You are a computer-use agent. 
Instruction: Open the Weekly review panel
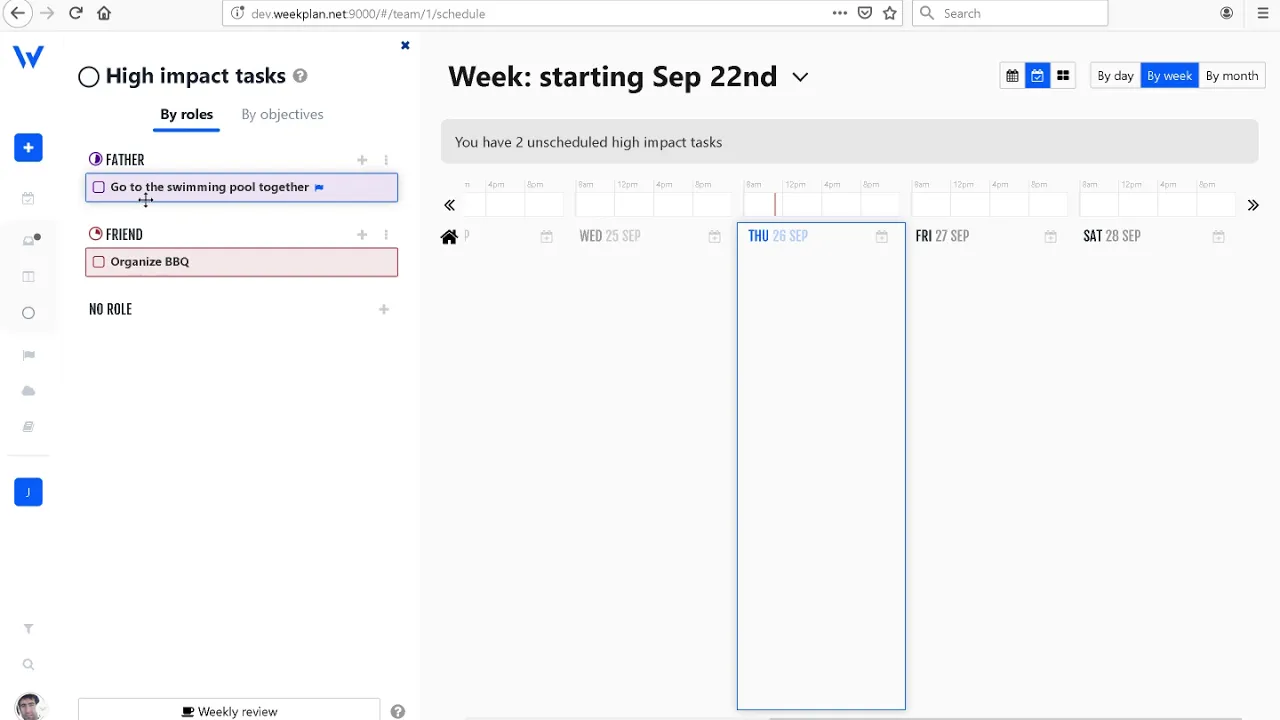(x=229, y=711)
